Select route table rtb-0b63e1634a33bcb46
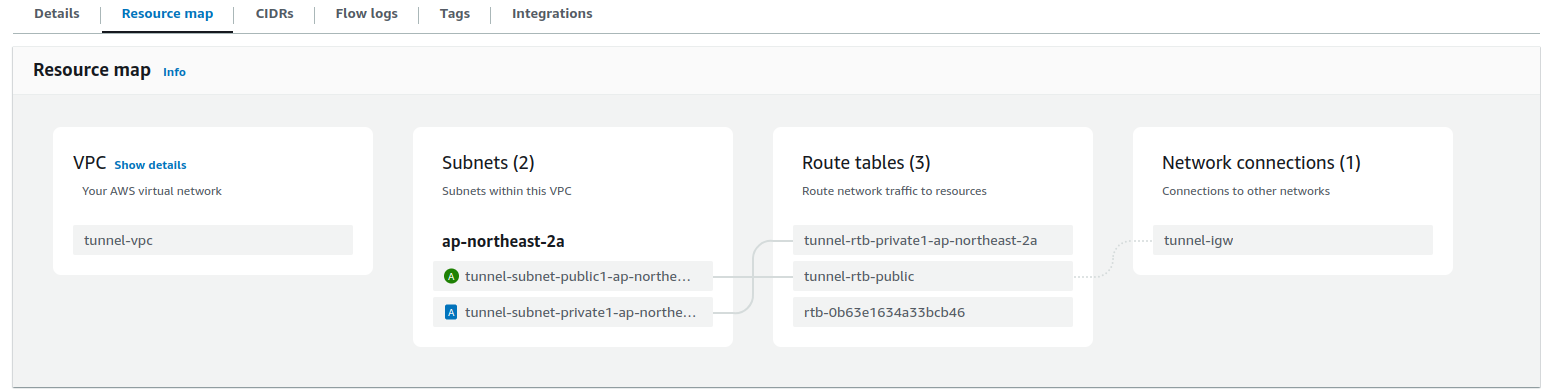Image resolution: width=1541 pixels, height=392 pixels. point(933,312)
